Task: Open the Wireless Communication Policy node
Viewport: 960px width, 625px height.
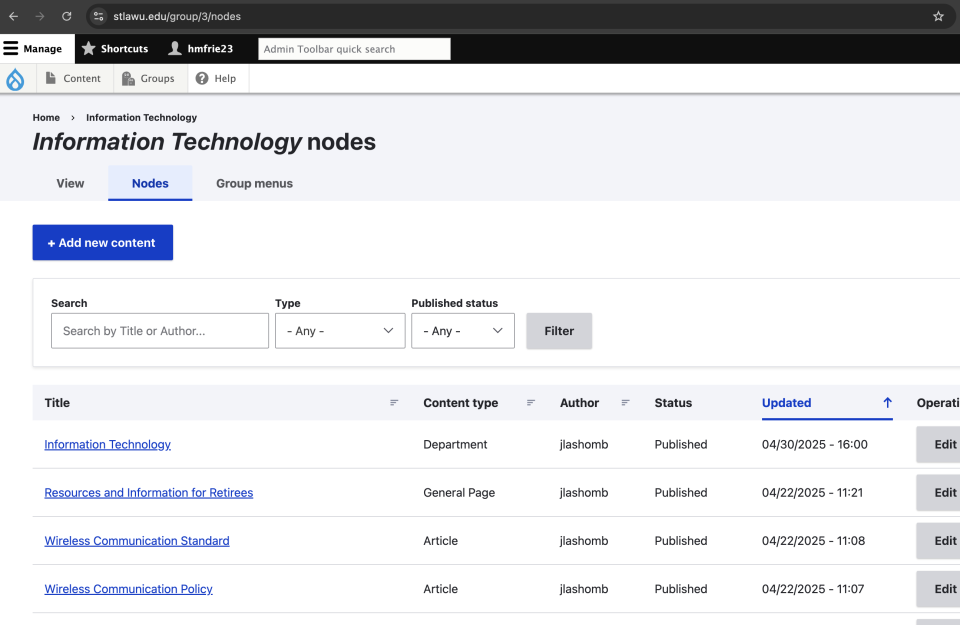Action: click(x=128, y=589)
